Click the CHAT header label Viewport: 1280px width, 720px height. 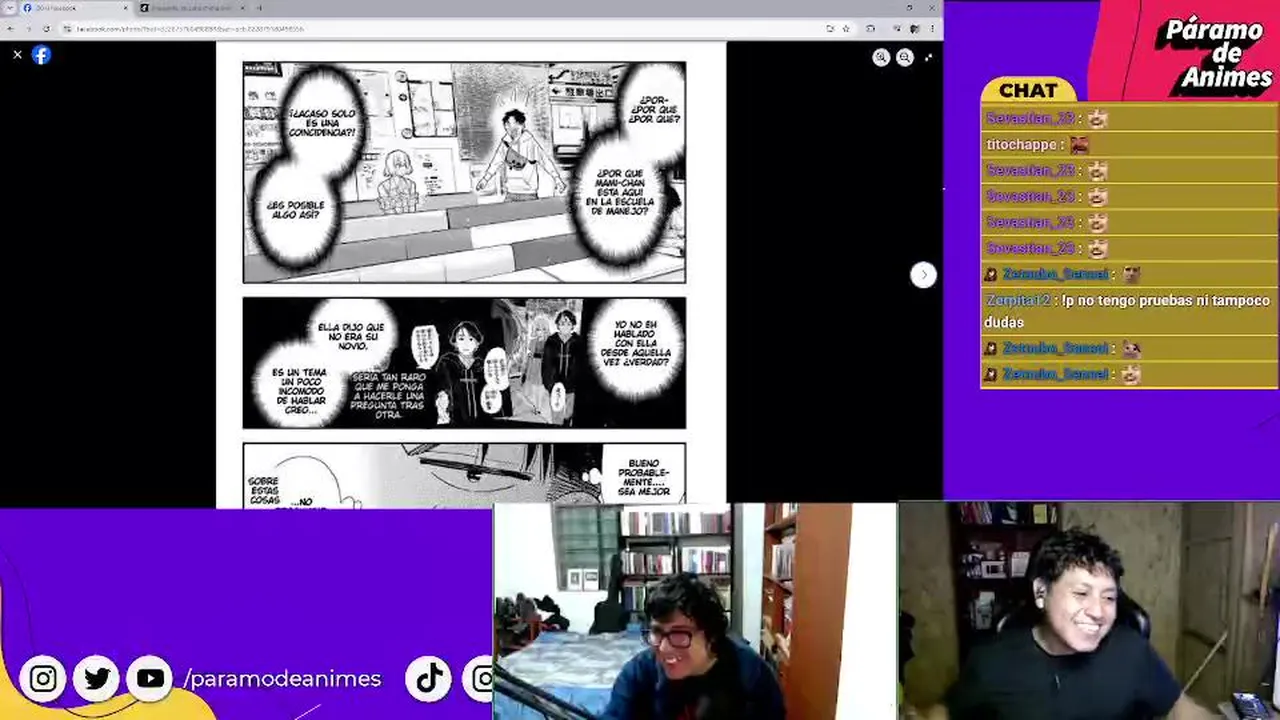point(1028,90)
